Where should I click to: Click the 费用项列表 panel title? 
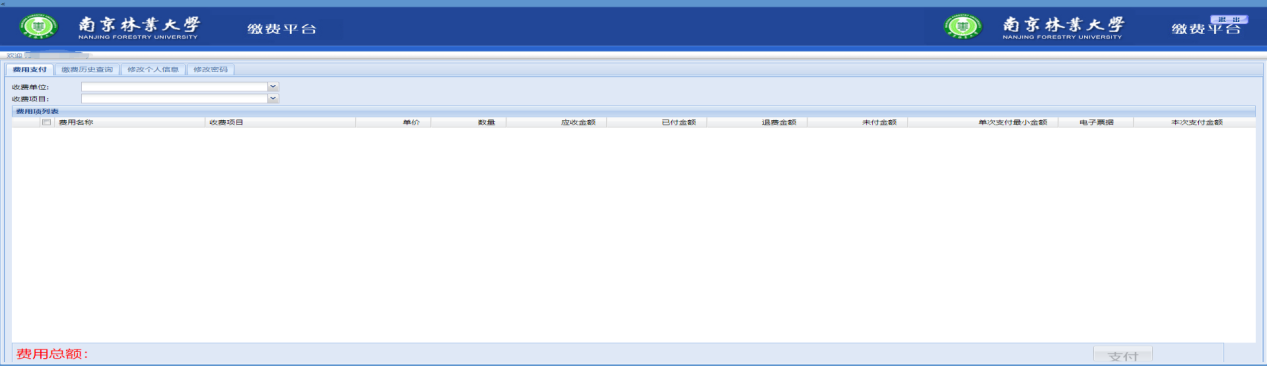coord(37,112)
